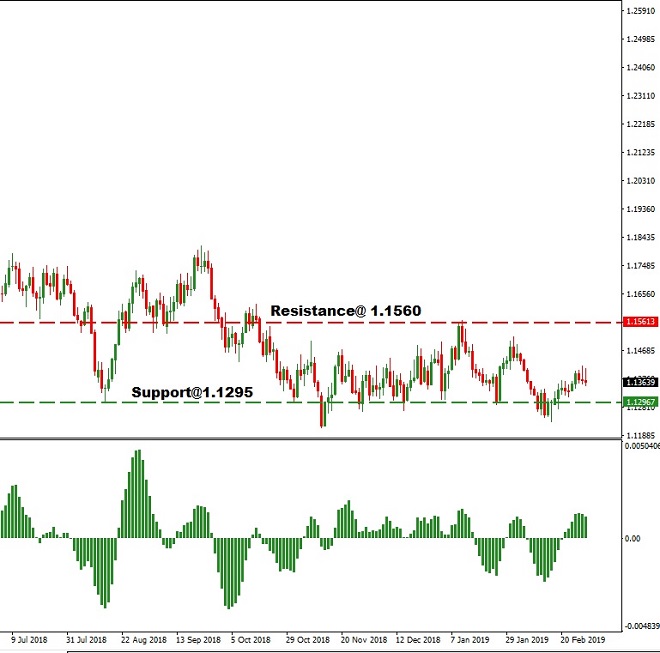Click the 1.19360 price axis label
The image size is (660, 653).
(x=641, y=209)
